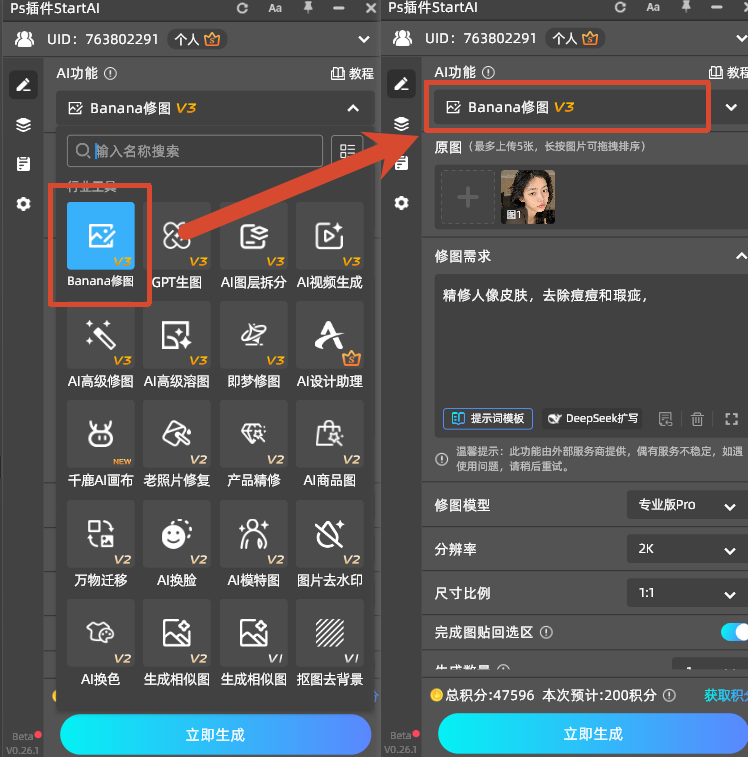Click info icon next to 完成图贴回选区
This screenshot has width=748, height=757.
(546, 632)
